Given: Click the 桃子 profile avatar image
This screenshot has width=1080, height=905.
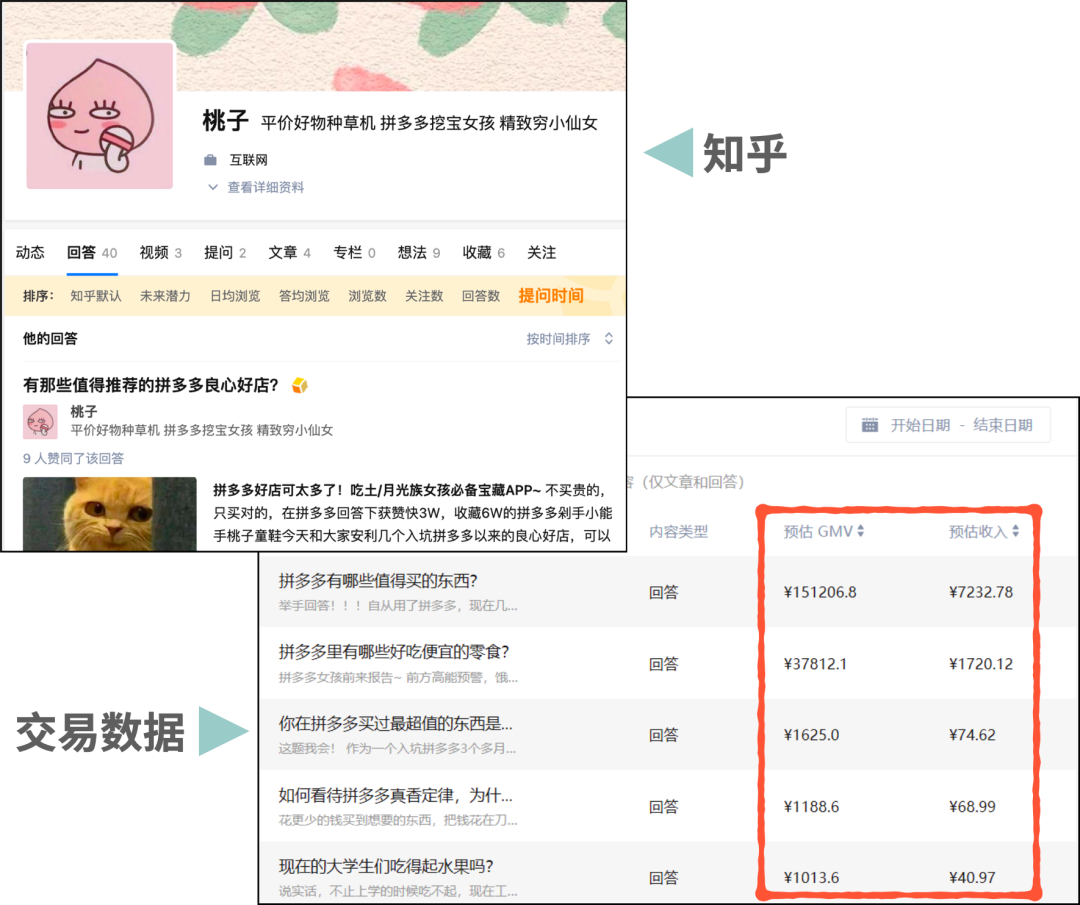Looking at the screenshot, I should pyautogui.click(x=100, y=116).
